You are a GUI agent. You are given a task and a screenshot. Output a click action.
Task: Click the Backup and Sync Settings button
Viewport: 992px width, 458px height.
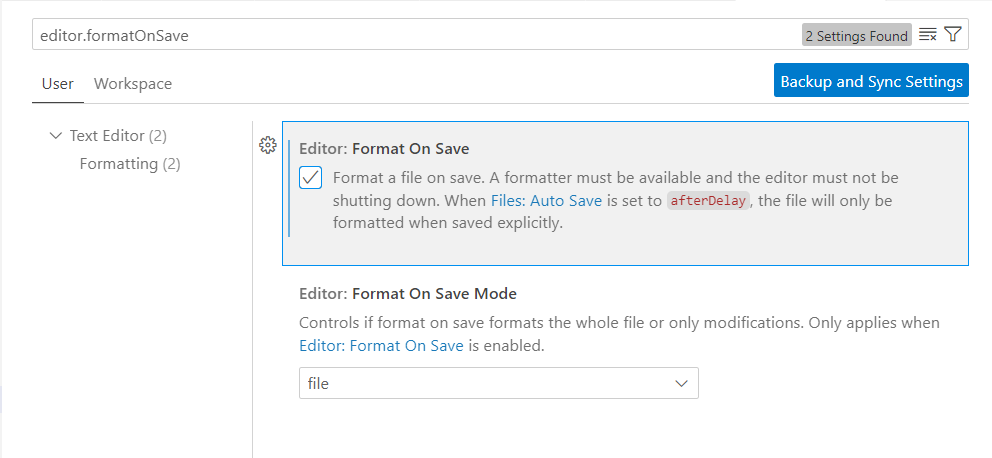871,81
